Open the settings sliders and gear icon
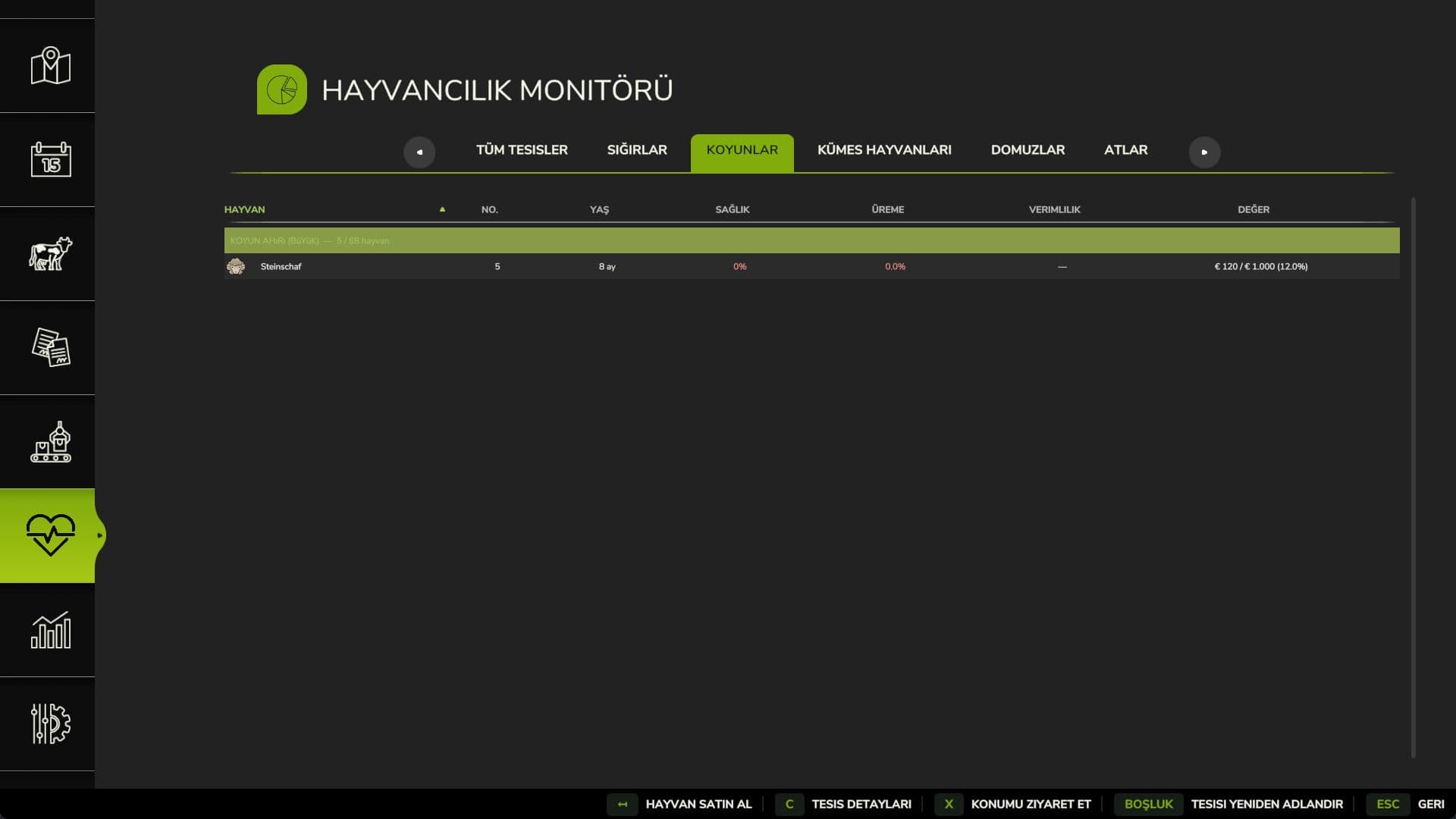 50,723
